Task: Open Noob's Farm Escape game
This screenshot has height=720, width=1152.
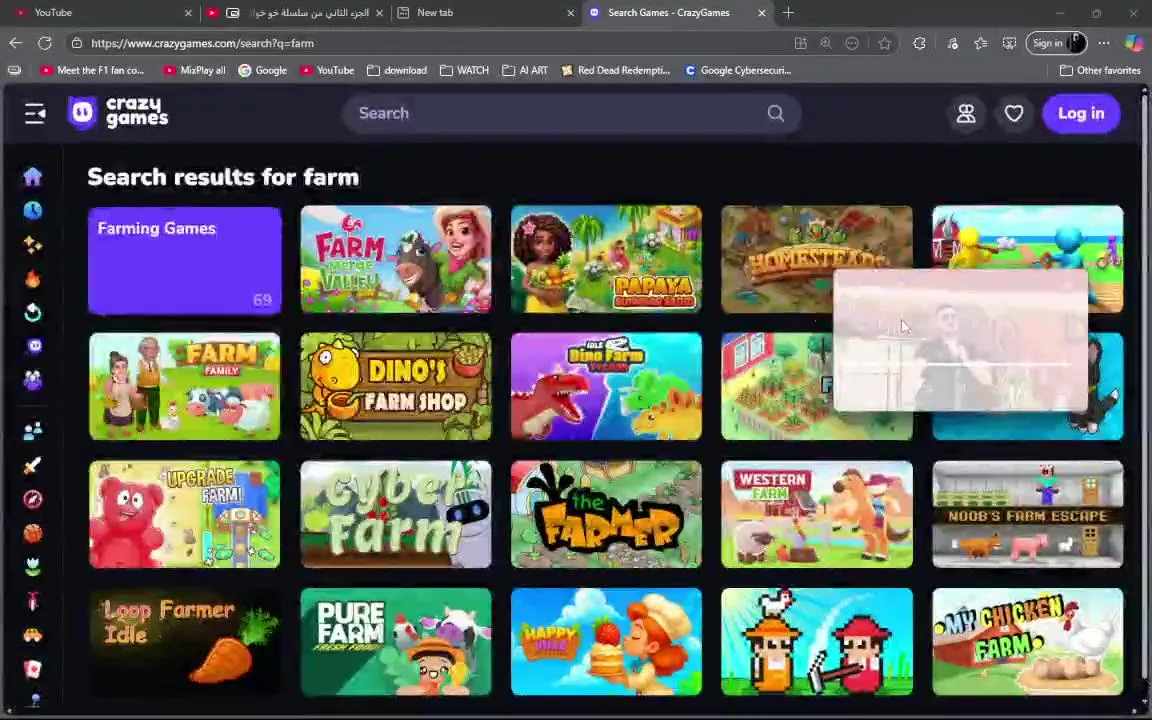Action: (x=1028, y=514)
